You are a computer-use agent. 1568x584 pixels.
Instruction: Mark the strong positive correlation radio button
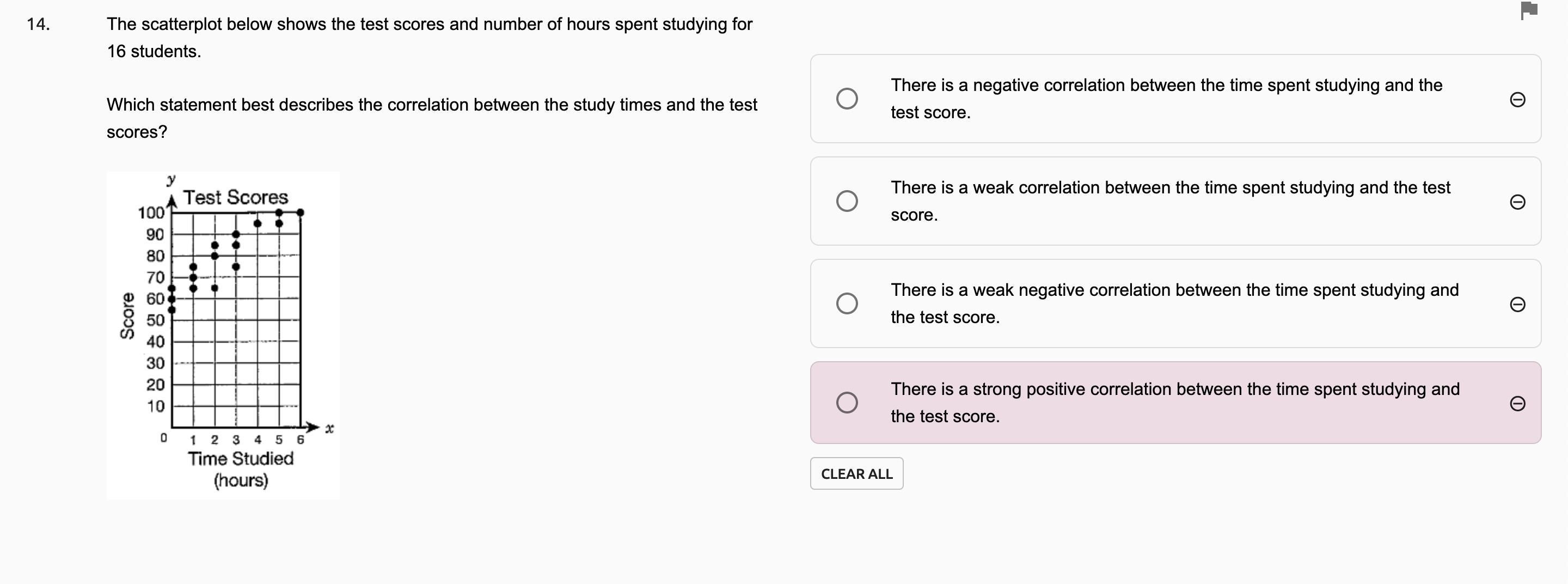(847, 403)
